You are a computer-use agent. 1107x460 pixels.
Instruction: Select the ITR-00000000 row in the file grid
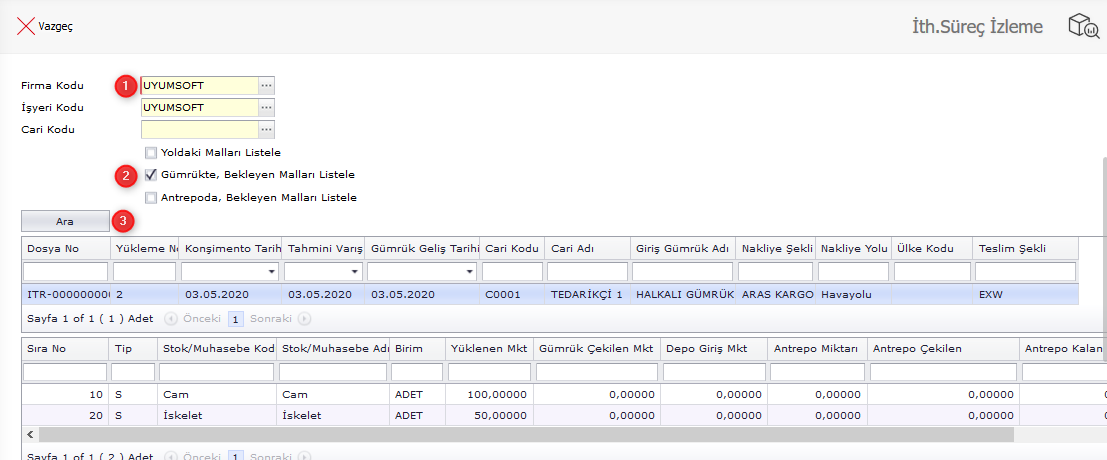tap(65, 295)
